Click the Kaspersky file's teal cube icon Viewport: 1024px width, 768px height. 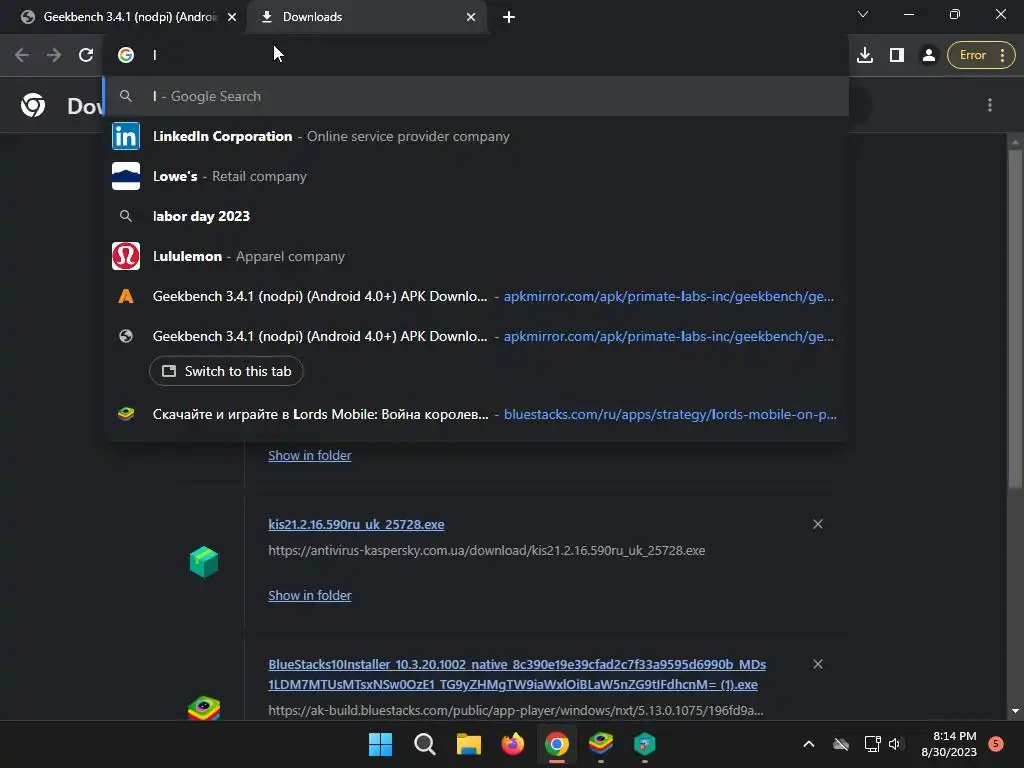[x=204, y=562]
